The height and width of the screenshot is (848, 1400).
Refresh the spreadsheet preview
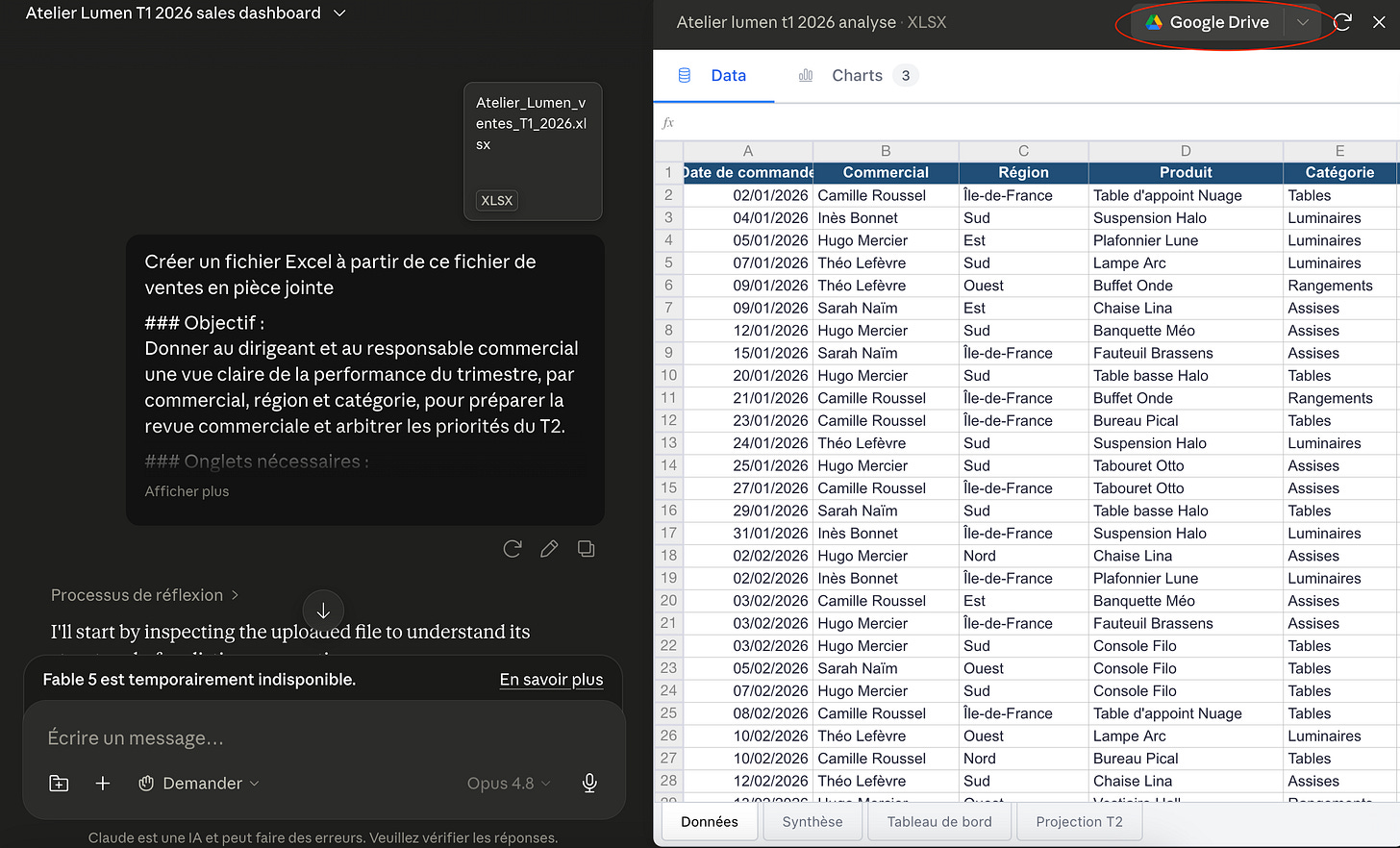tap(1343, 22)
